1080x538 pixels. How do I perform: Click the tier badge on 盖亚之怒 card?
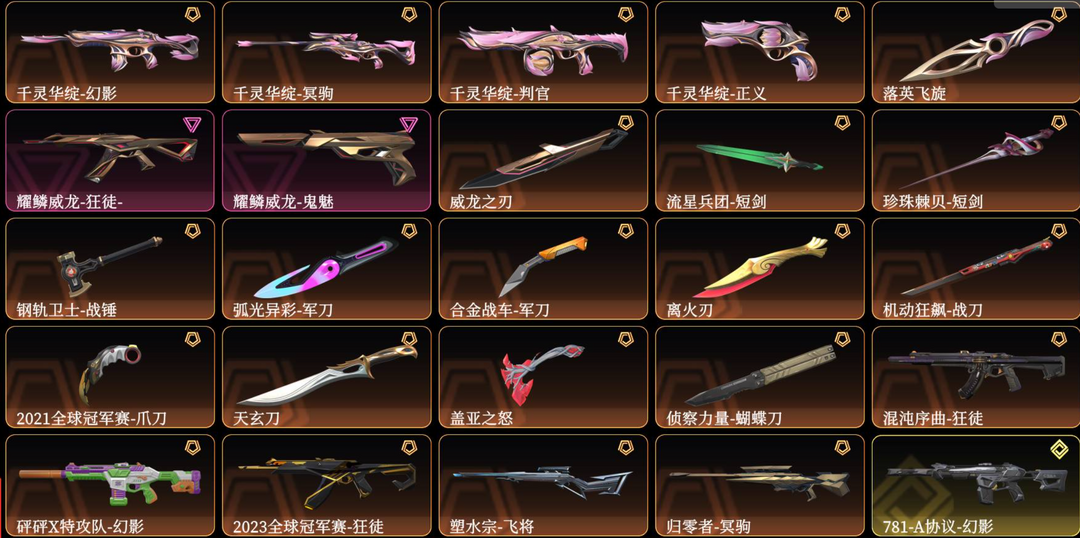click(625, 339)
